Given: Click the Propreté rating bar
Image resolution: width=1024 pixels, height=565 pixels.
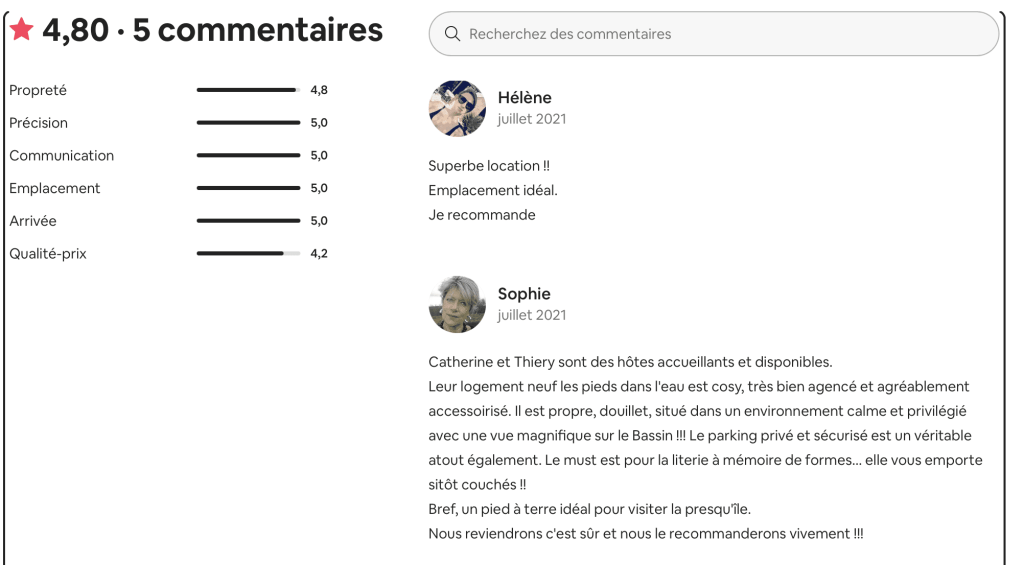Looking at the screenshot, I should point(248,90).
